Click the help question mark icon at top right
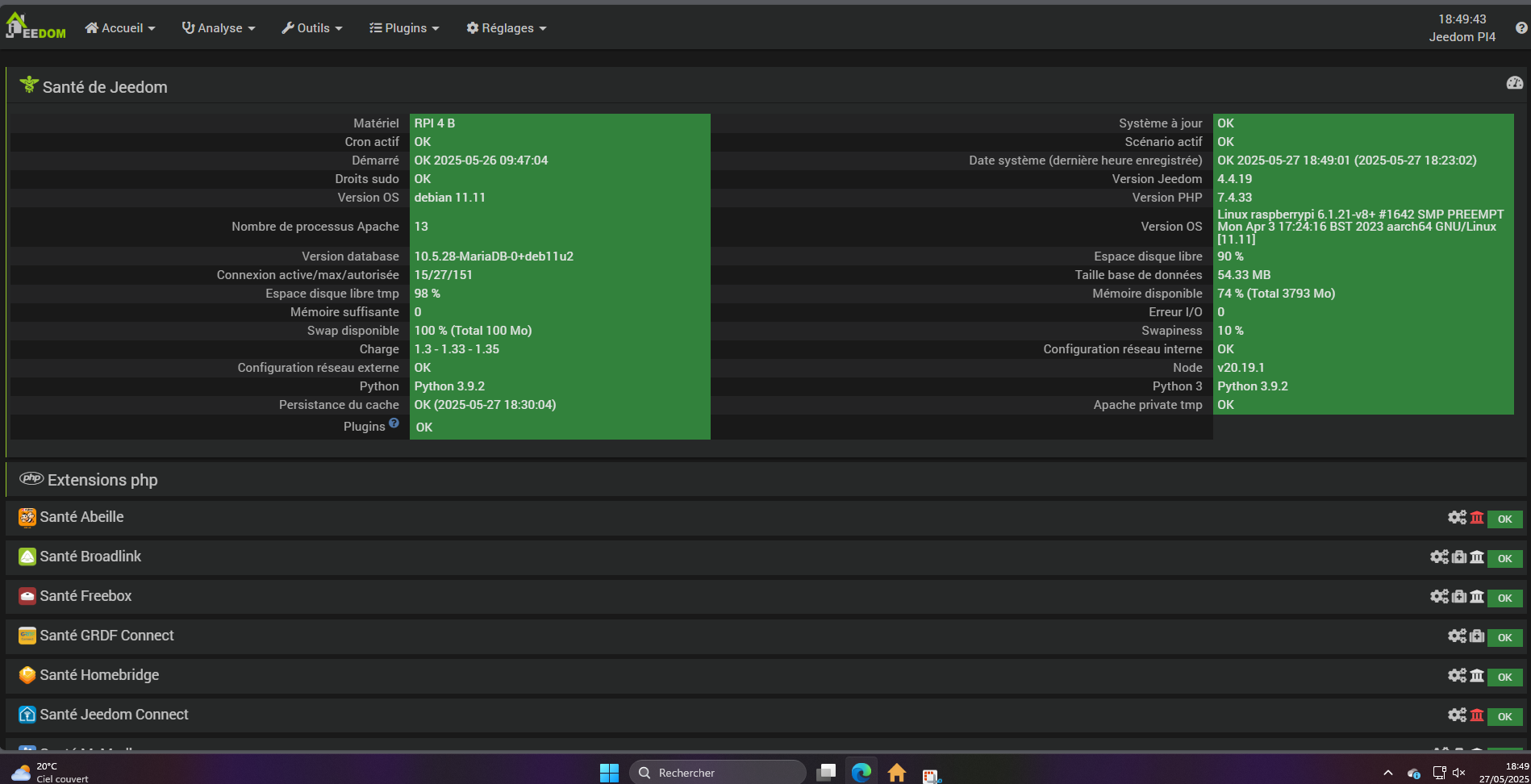The image size is (1531, 784). click(x=1521, y=27)
